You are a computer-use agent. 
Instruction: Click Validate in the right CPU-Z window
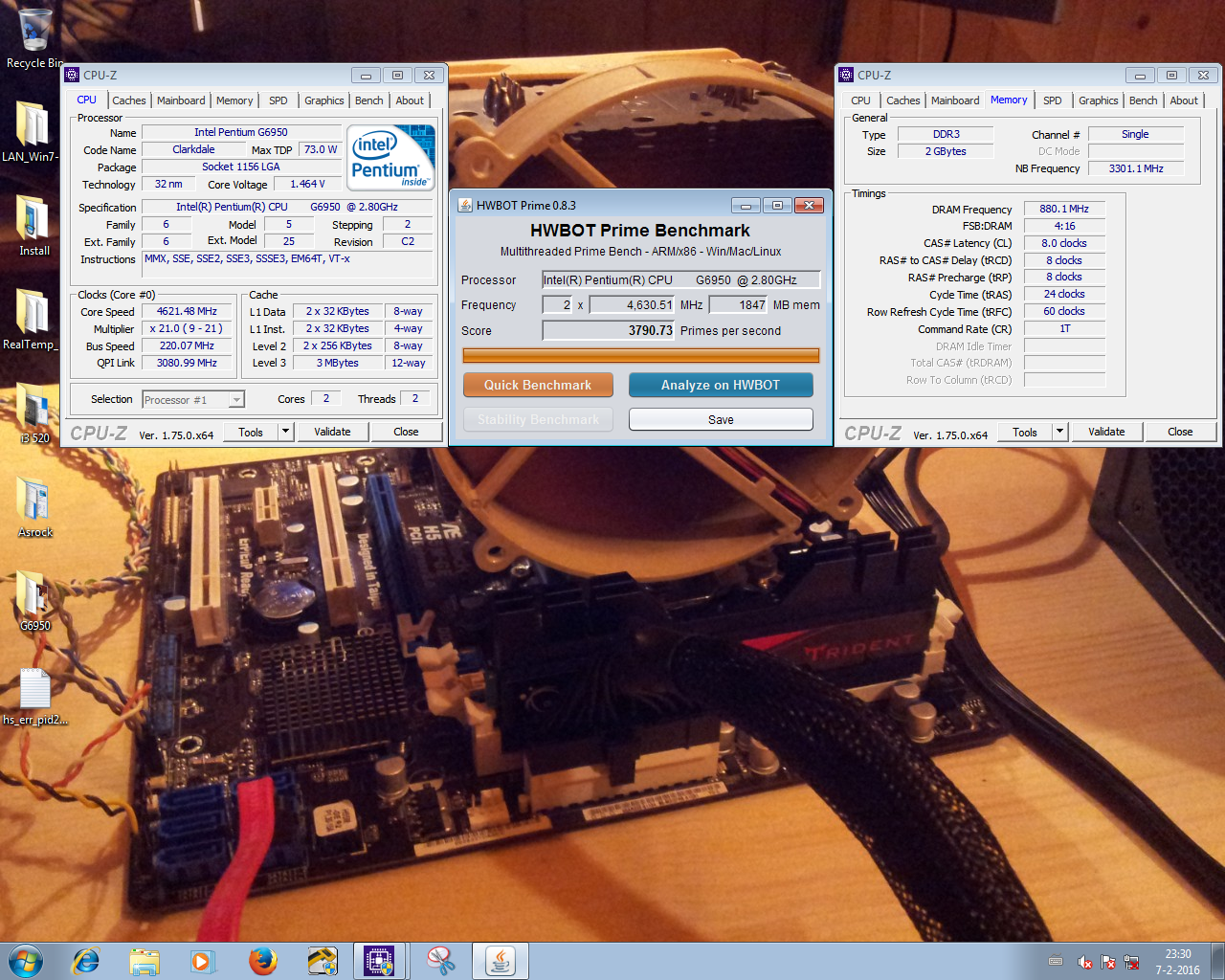pos(1106,432)
